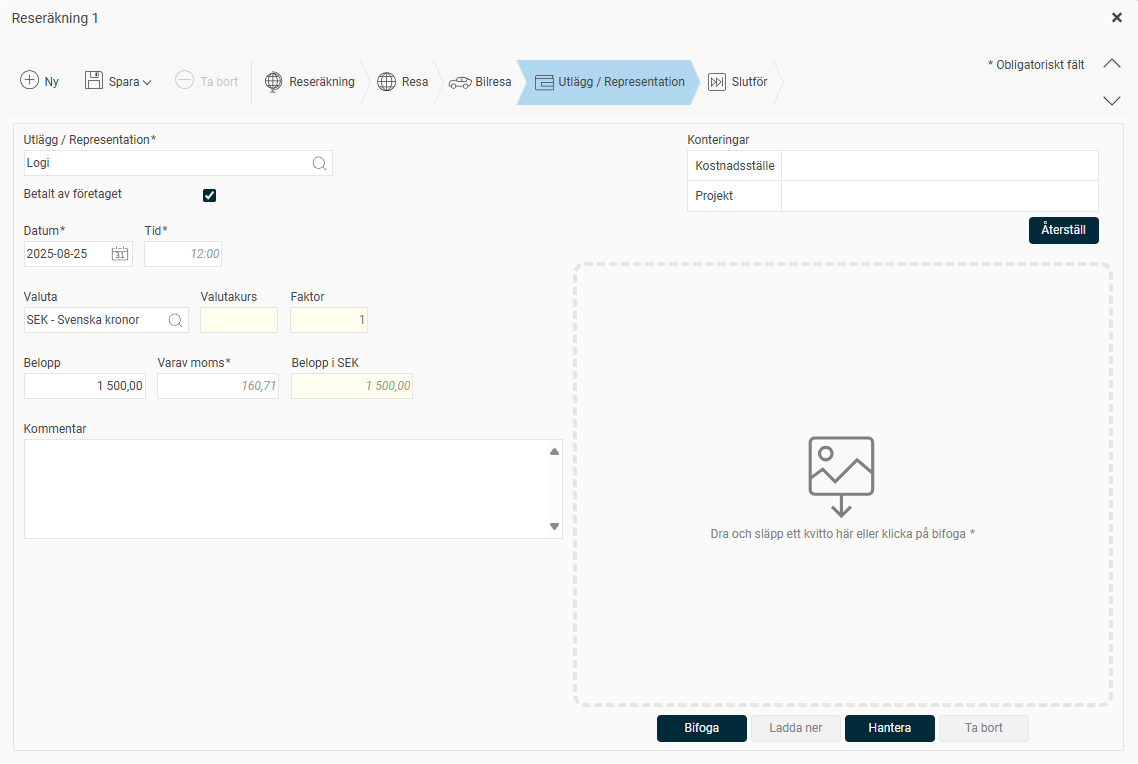1138x764 pixels.
Task: Collapse toolbar with the up chevron
Action: (1111, 64)
